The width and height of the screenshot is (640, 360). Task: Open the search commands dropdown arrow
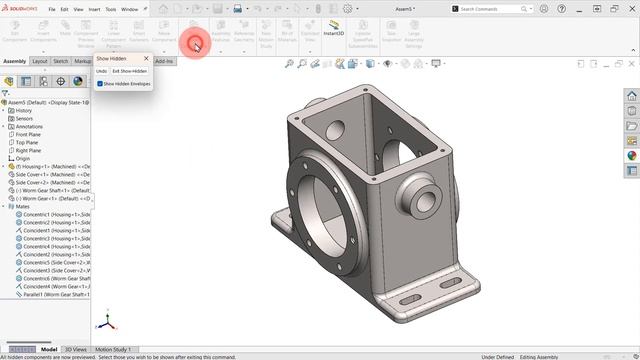(531, 9)
